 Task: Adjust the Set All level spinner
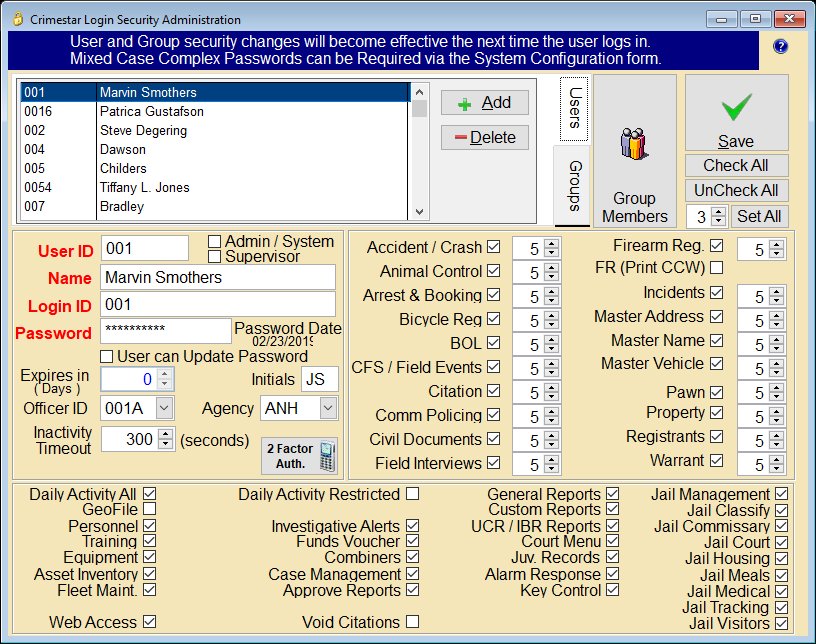point(719,216)
